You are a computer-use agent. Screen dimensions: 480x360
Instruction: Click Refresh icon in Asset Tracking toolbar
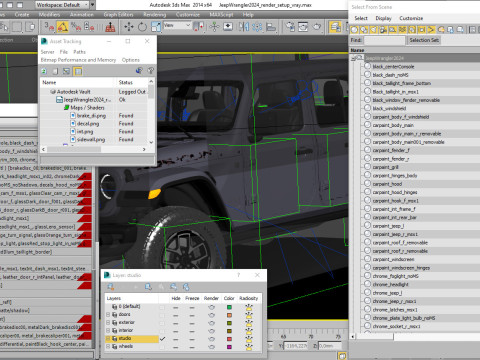44,71
